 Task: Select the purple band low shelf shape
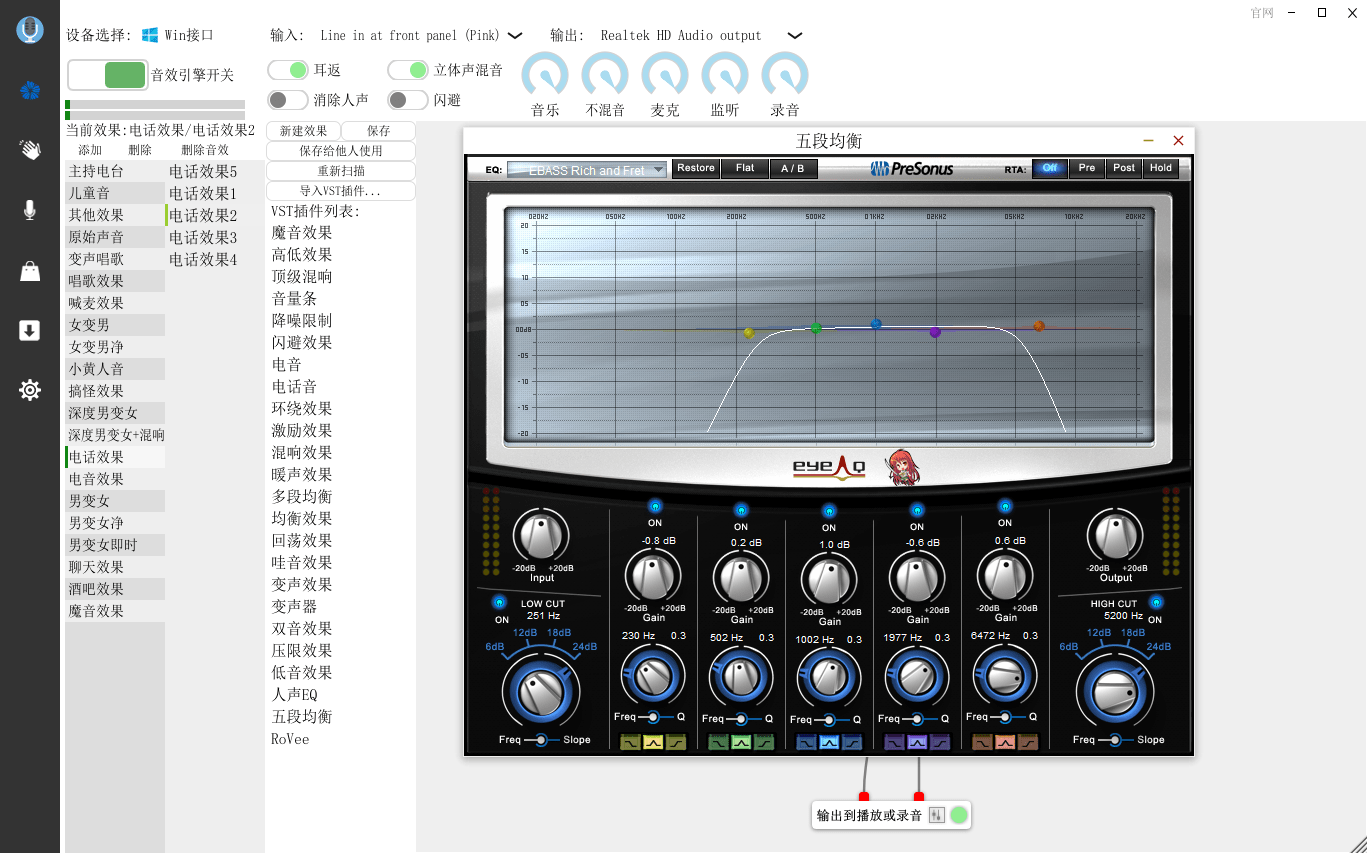[895, 742]
